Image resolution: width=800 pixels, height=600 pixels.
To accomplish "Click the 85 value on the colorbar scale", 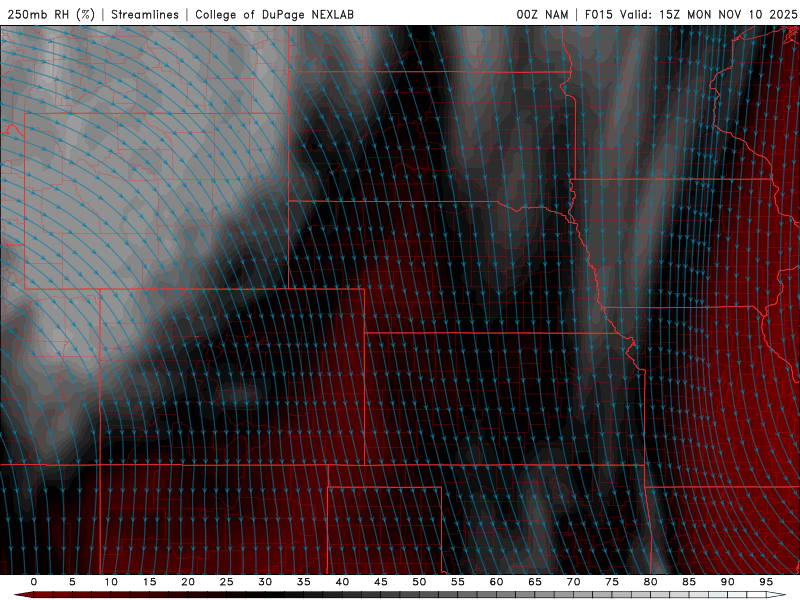I will pos(689,582).
